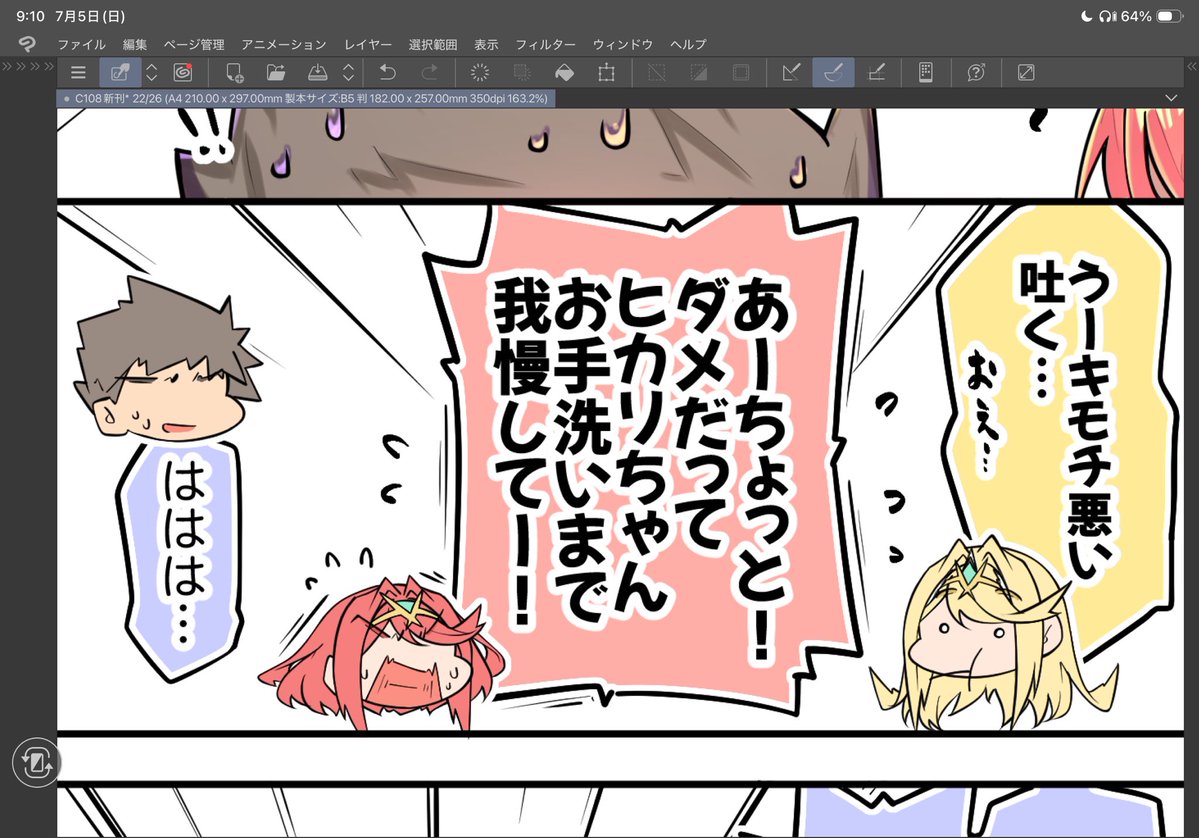Toggle Snap to Ruler
This screenshot has height=838, width=1199.
pos(791,73)
